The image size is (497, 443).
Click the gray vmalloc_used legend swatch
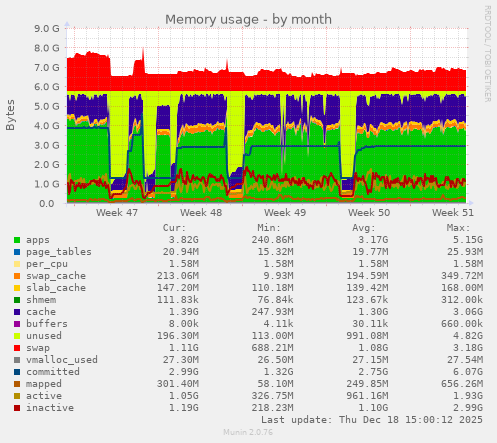(17, 360)
